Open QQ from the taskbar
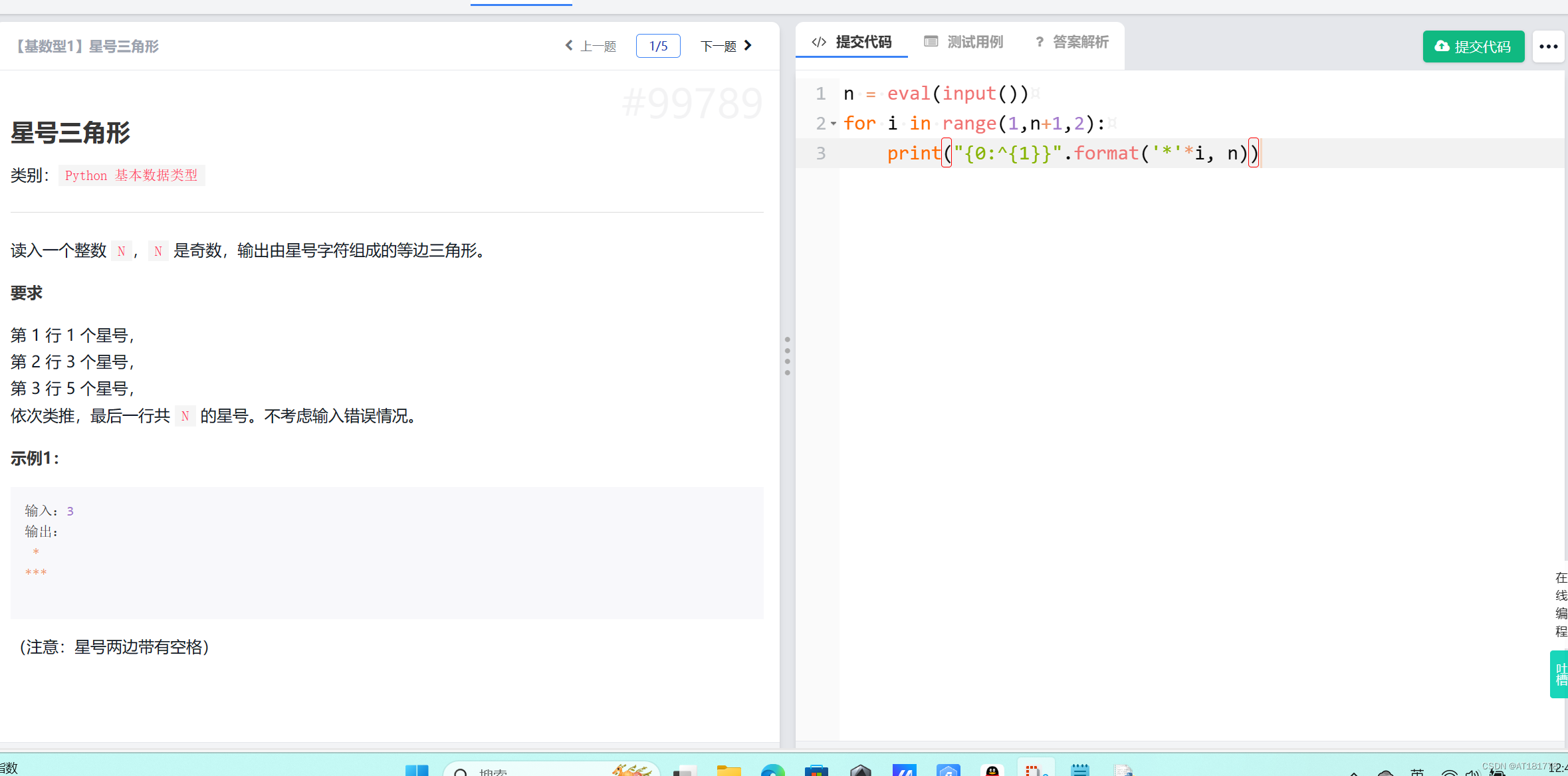The height and width of the screenshot is (776, 1568). [992, 771]
